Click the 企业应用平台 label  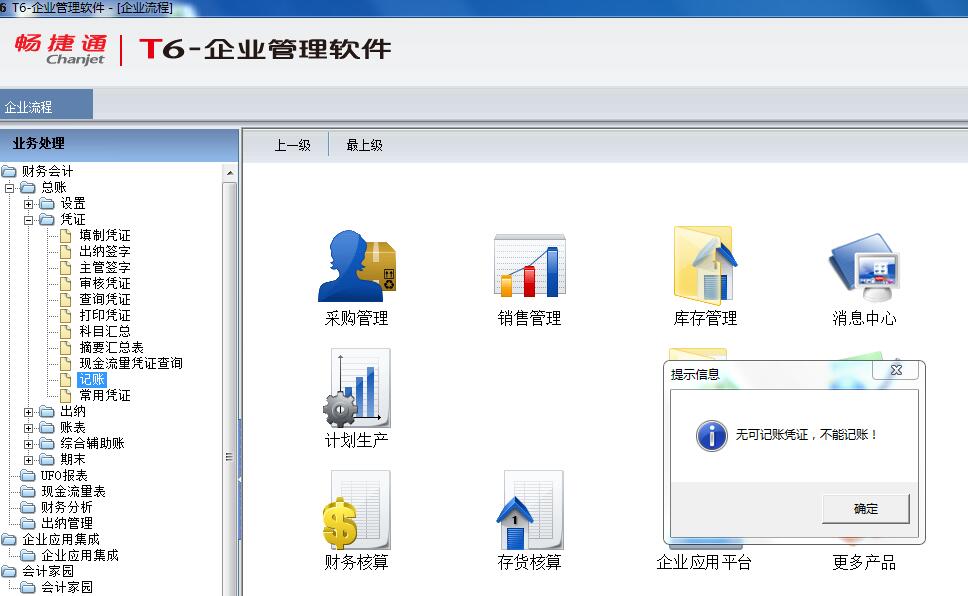[x=704, y=562]
